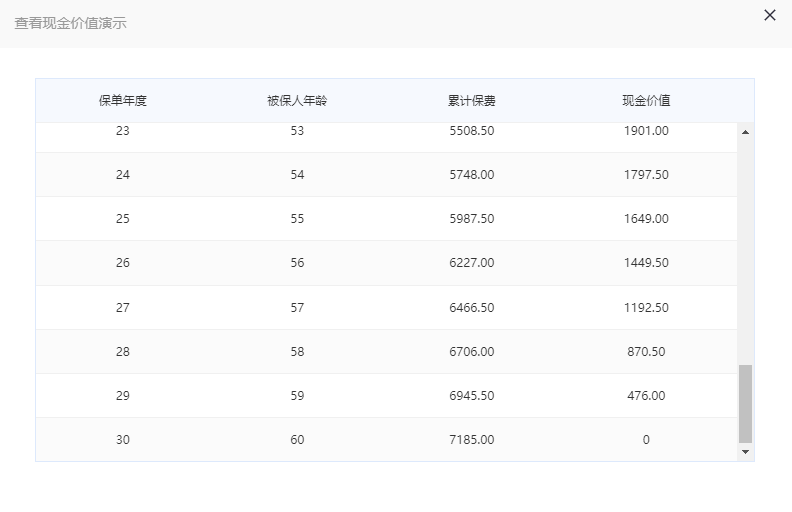Select the cash value 1797.50 cell
This screenshot has width=792, height=512.
pyautogui.click(x=646, y=175)
